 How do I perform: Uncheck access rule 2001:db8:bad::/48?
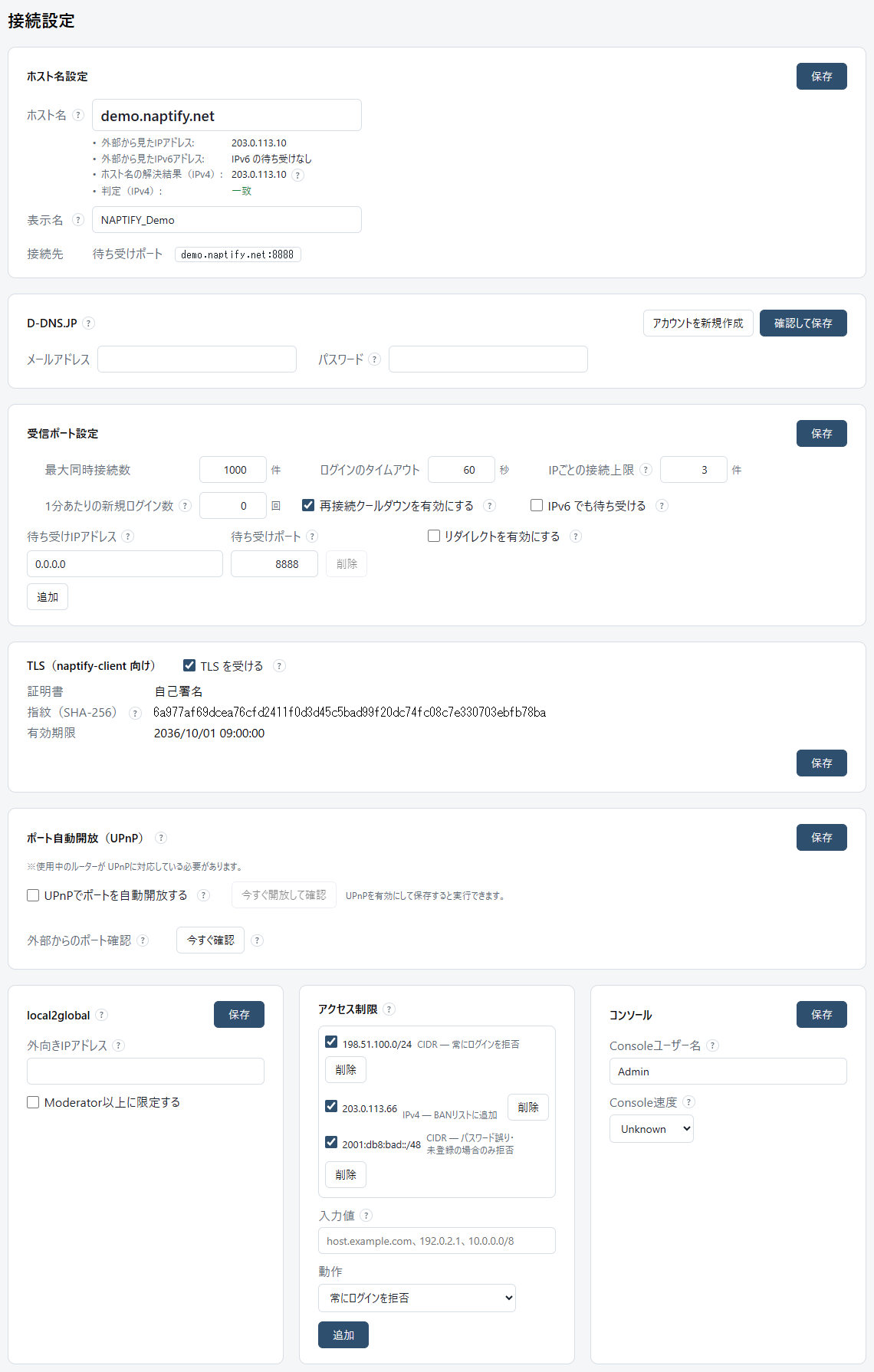[x=331, y=1142]
